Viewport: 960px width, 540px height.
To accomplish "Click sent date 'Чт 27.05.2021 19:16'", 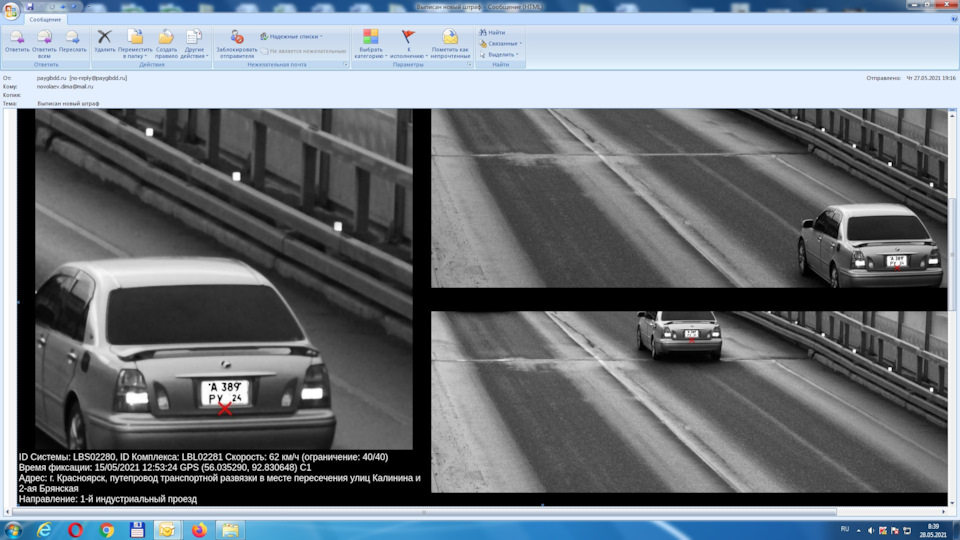I will coord(931,78).
